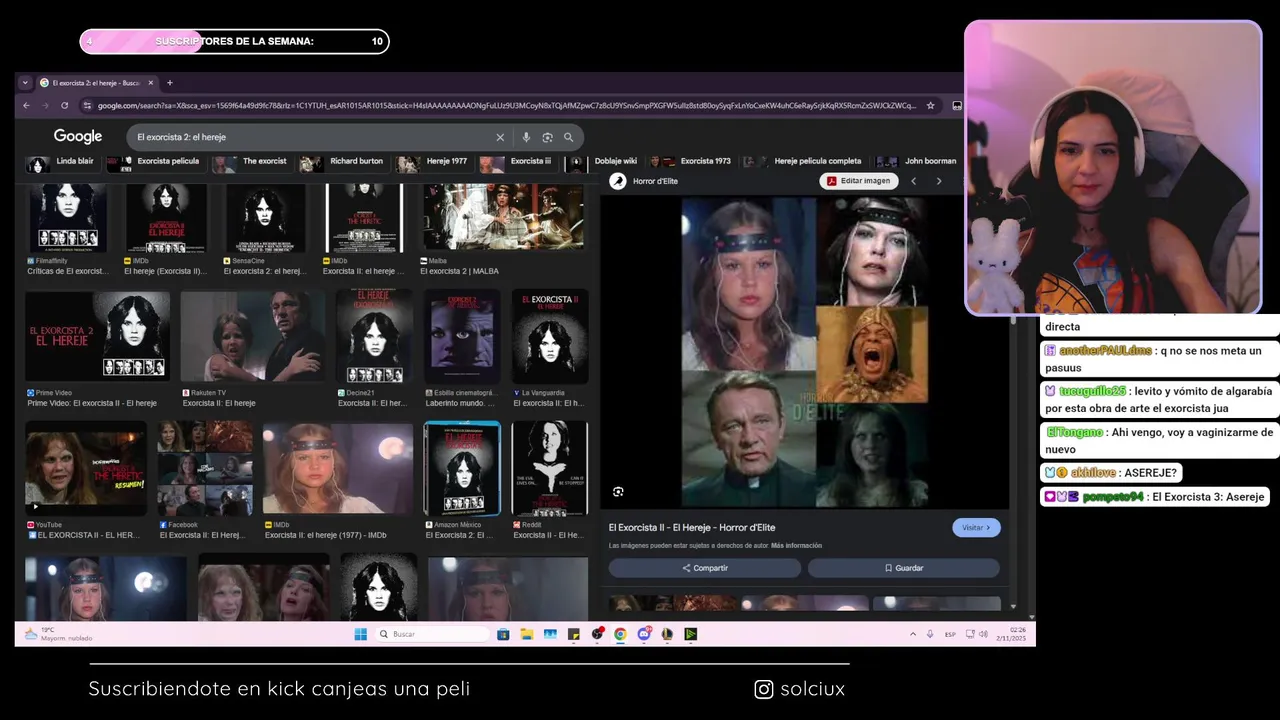Search inside image with lens icon

618,491
